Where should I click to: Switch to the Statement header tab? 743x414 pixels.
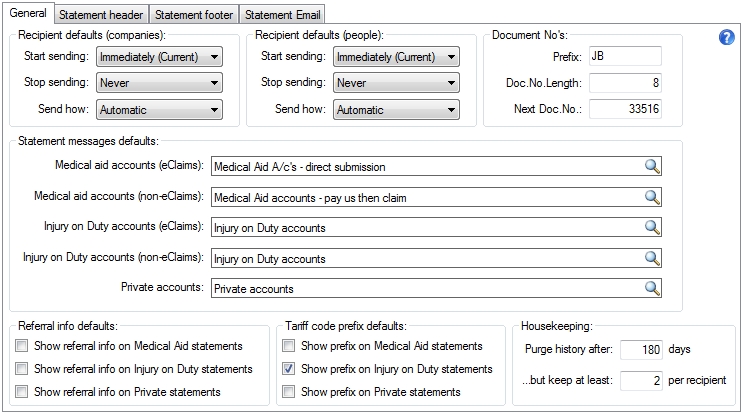click(101, 15)
